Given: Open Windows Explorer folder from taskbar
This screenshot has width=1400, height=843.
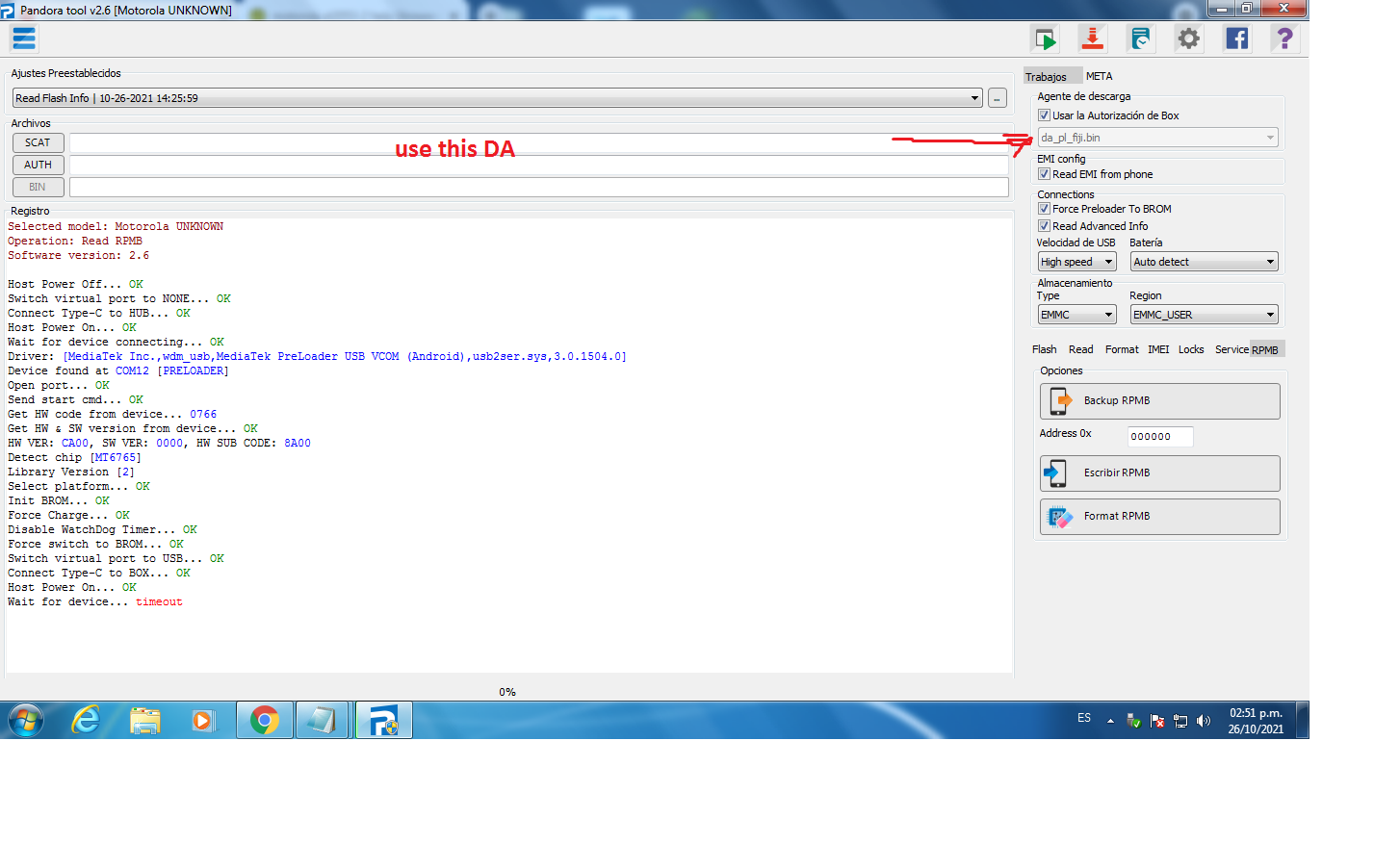Looking at the screenshot, I should tap(145, 720).
